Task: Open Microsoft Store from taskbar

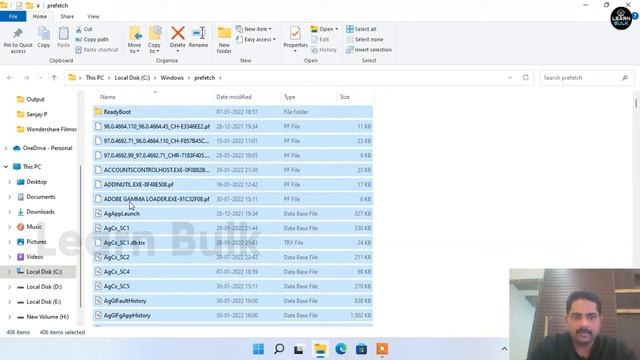Action: (x=361, y=349)
